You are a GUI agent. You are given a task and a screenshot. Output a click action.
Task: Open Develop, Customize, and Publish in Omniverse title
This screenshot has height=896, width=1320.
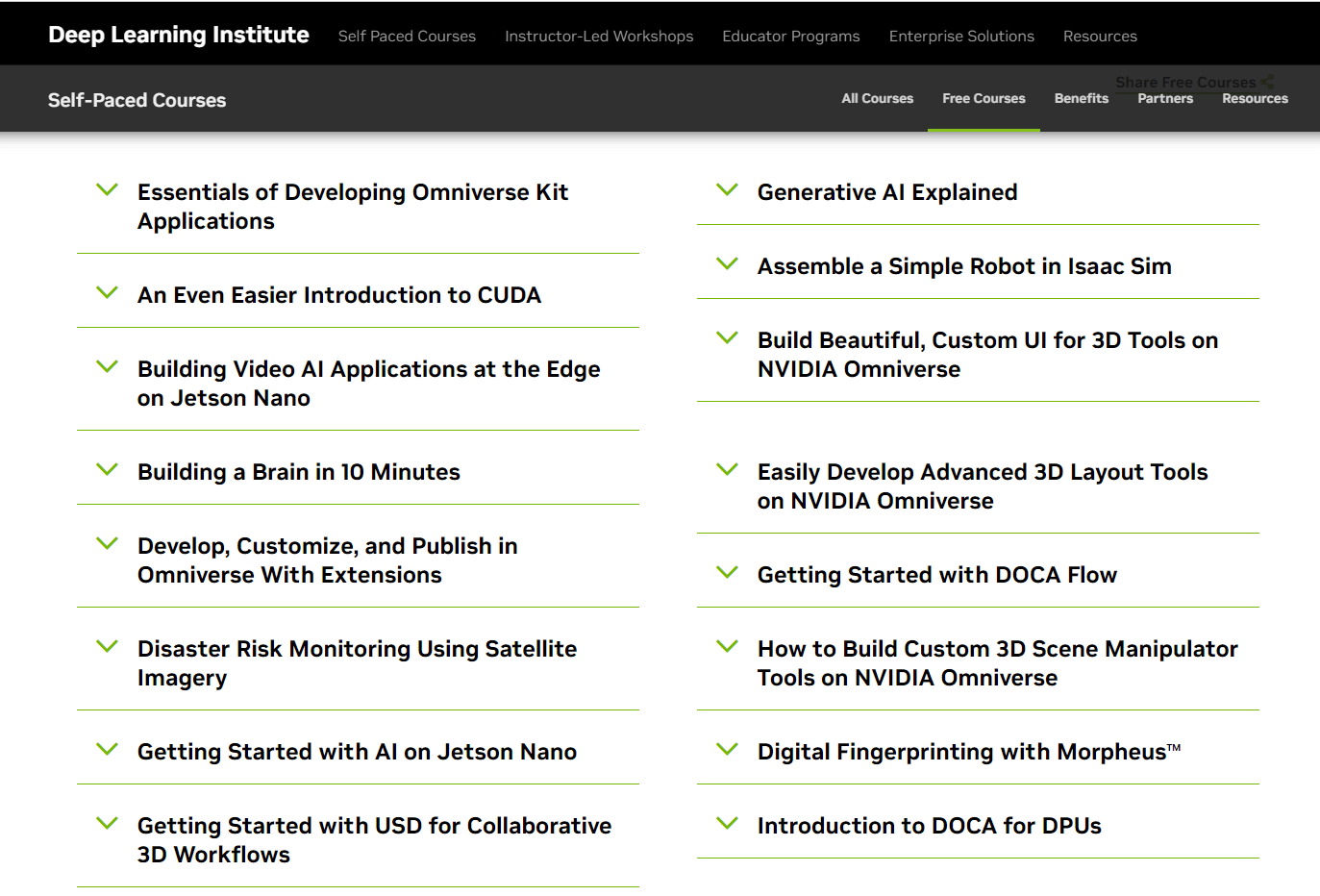328,560
